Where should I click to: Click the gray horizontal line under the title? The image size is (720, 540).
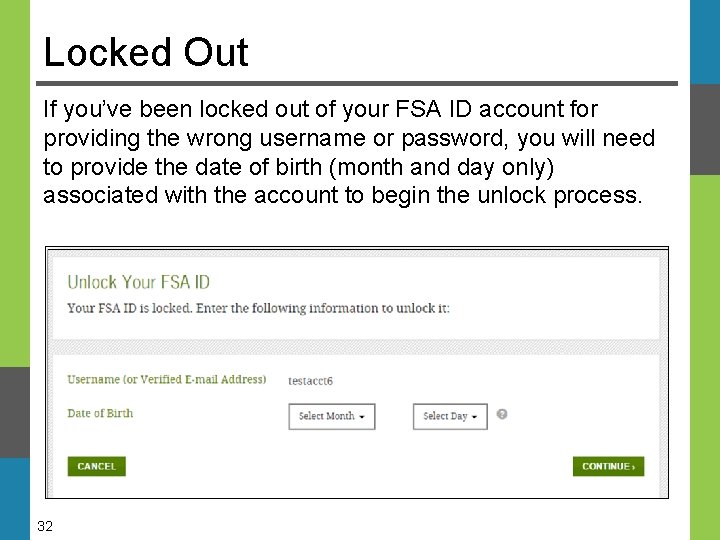coord(360,83)
